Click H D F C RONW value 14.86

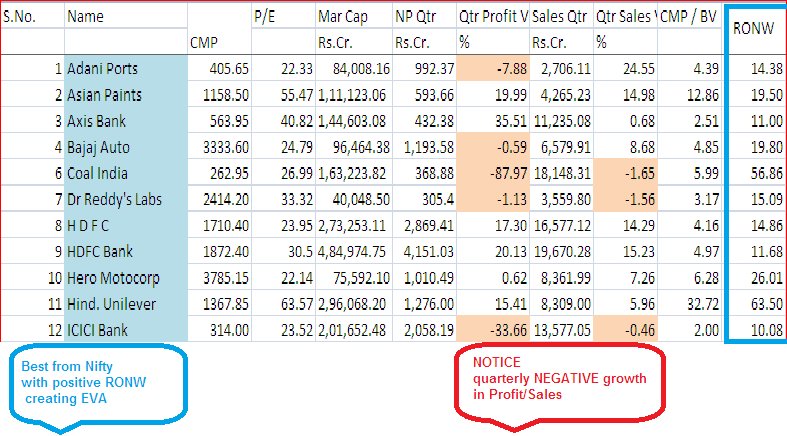click(x=756, y=225)
